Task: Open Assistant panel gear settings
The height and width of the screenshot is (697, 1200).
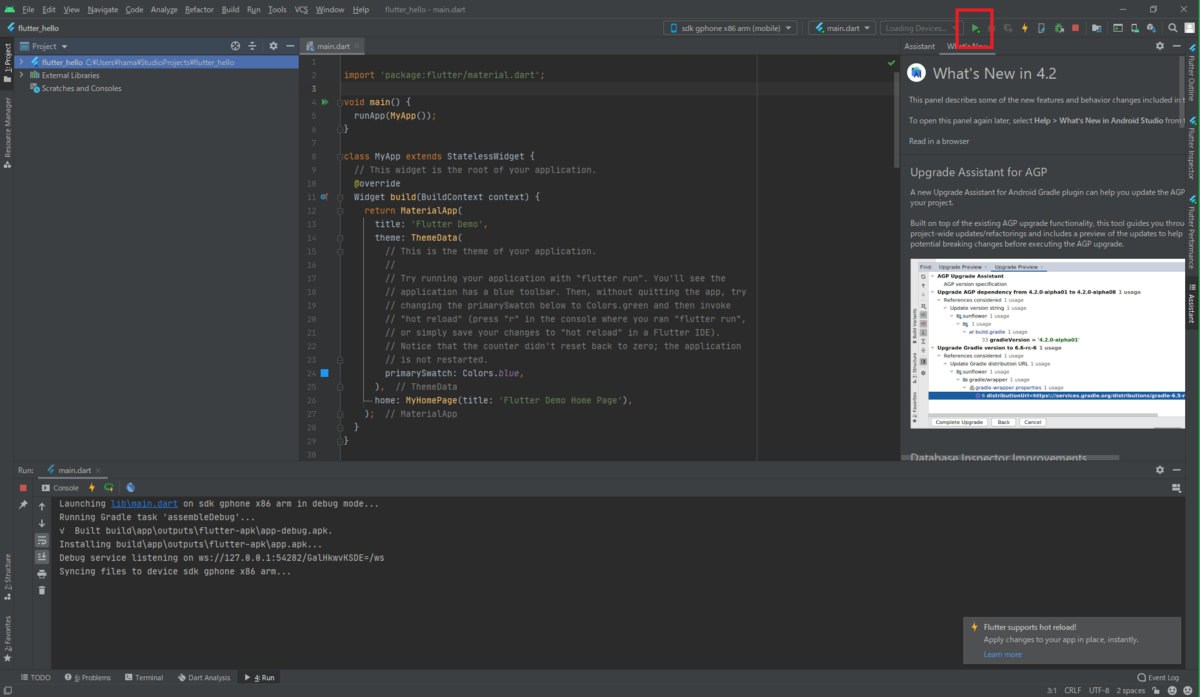Action: 1160,46
